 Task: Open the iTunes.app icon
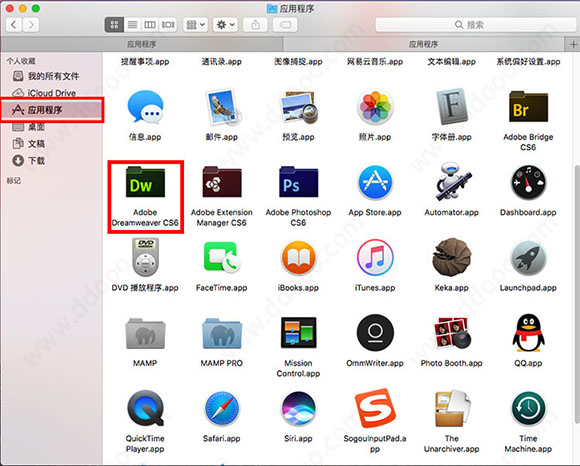[375, 257]
